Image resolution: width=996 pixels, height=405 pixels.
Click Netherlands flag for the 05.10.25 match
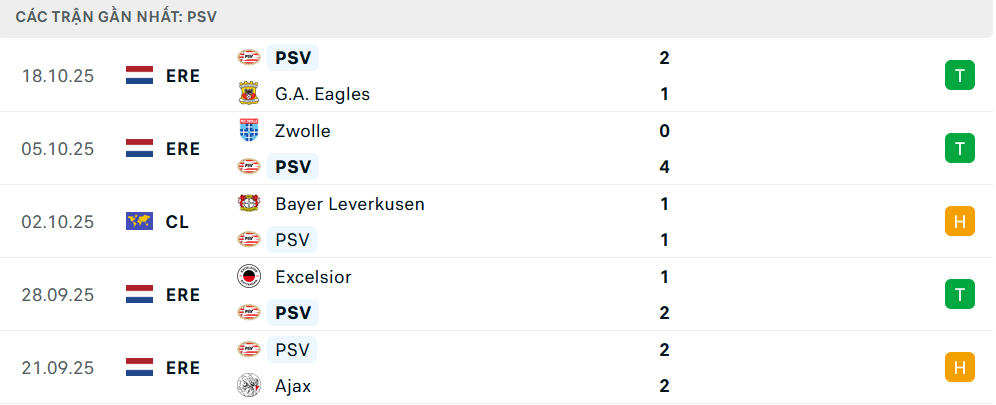[139, 149]
